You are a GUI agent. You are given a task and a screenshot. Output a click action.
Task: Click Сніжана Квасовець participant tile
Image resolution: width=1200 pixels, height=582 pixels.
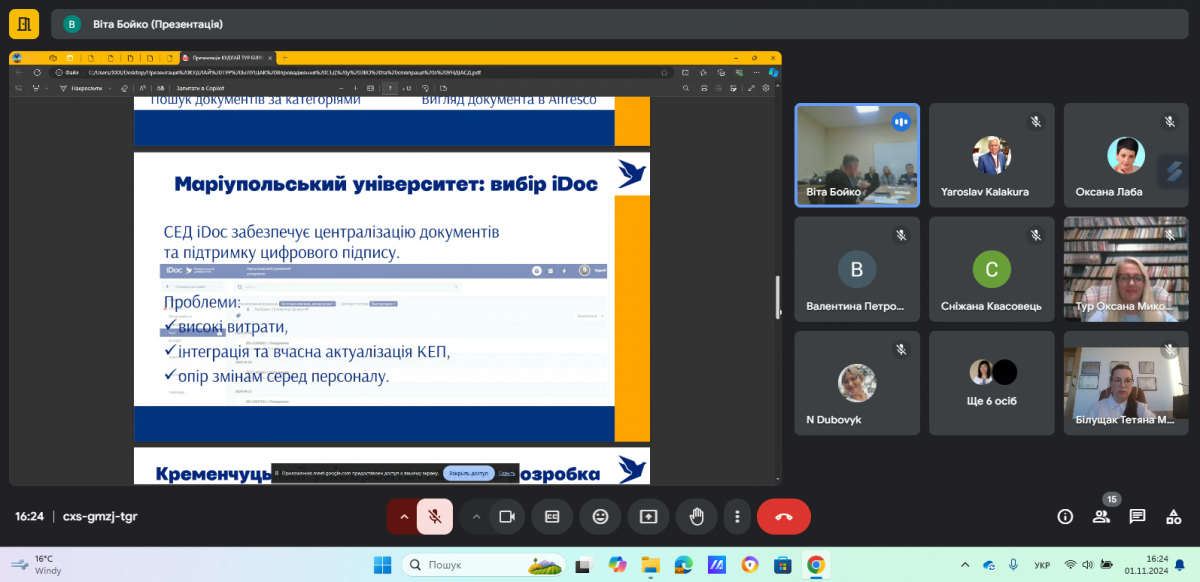point(991,269)
